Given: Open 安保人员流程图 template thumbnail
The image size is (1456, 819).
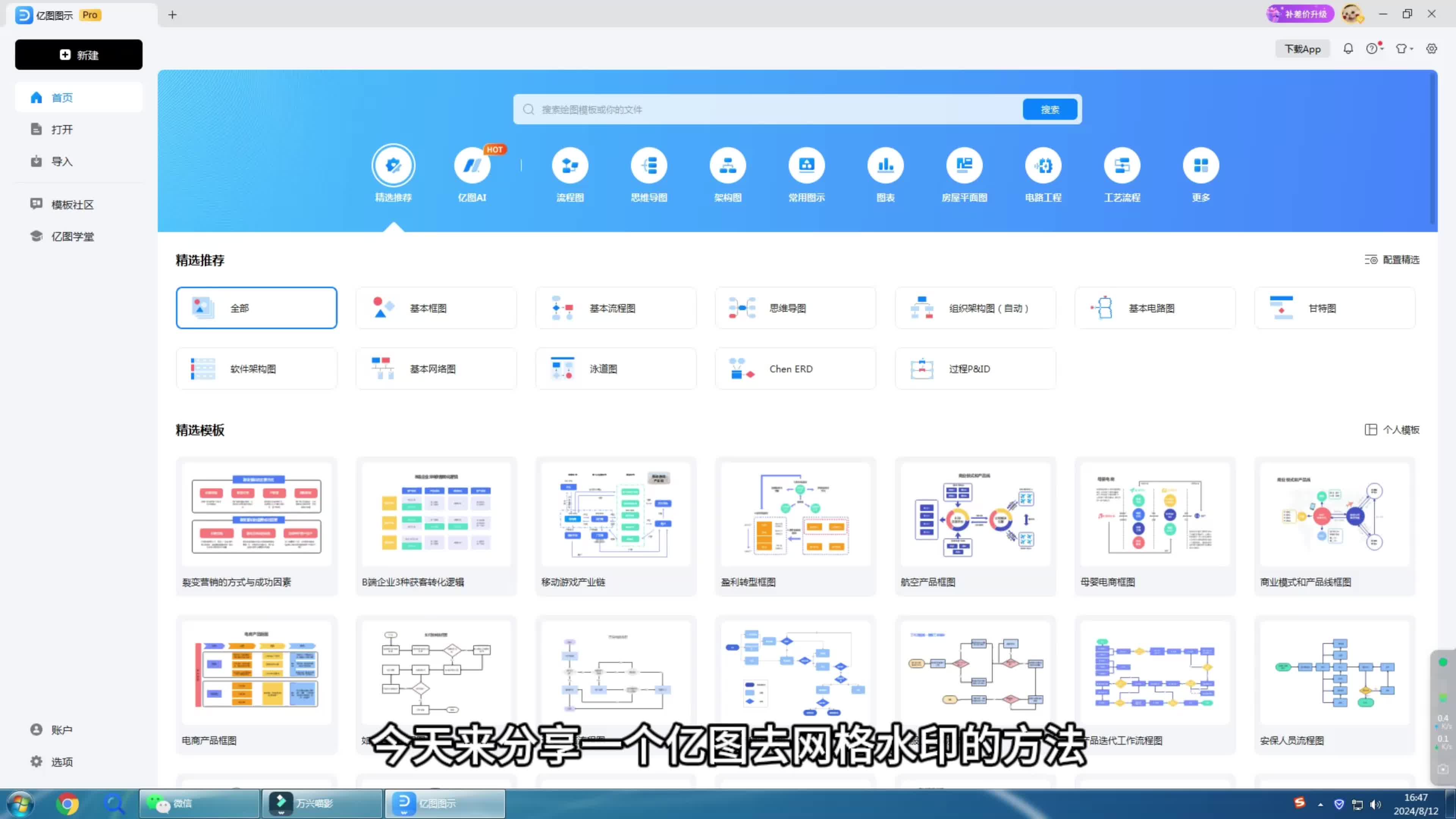Looking at the screenshot, I should point(1335,673).
